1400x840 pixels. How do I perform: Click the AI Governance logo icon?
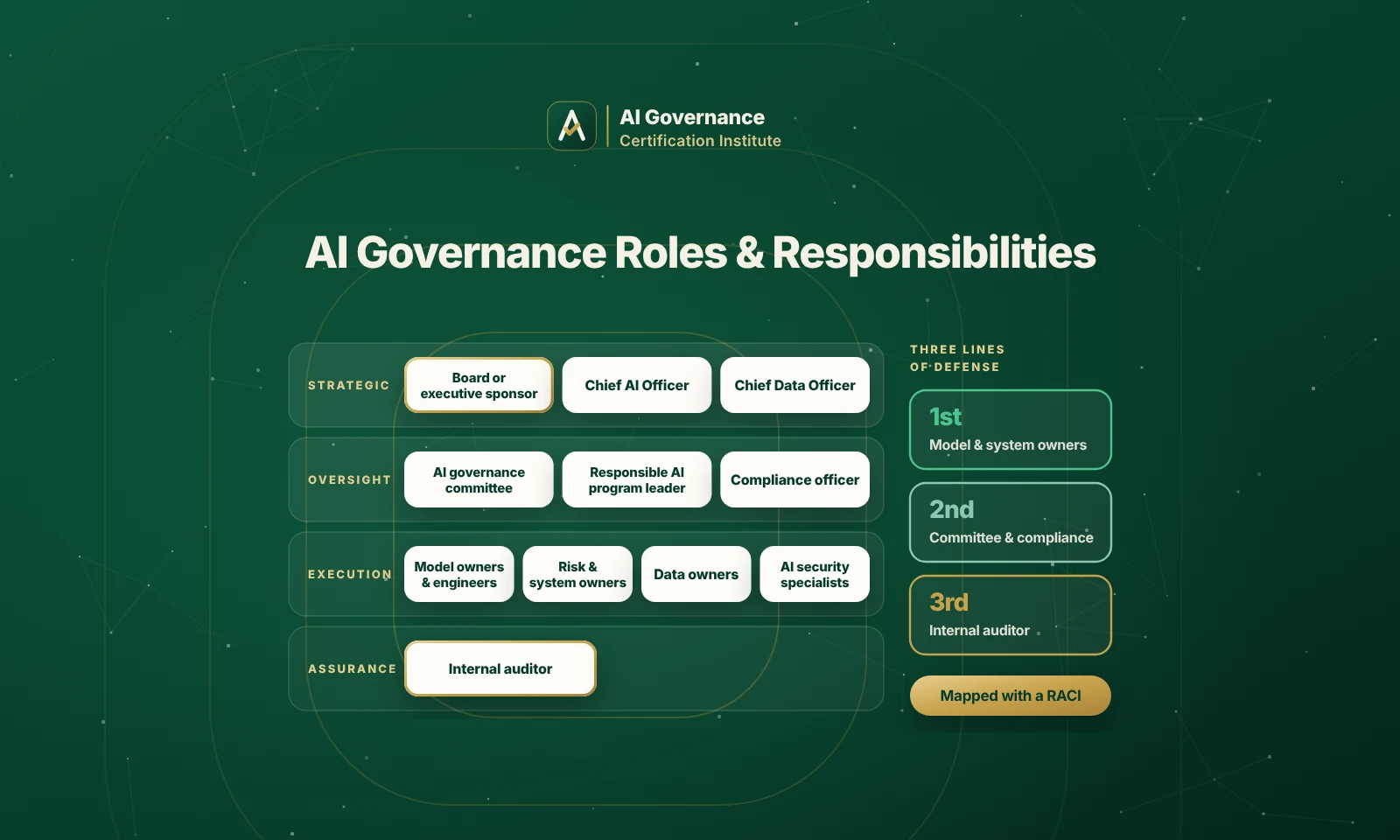[571, 126]
